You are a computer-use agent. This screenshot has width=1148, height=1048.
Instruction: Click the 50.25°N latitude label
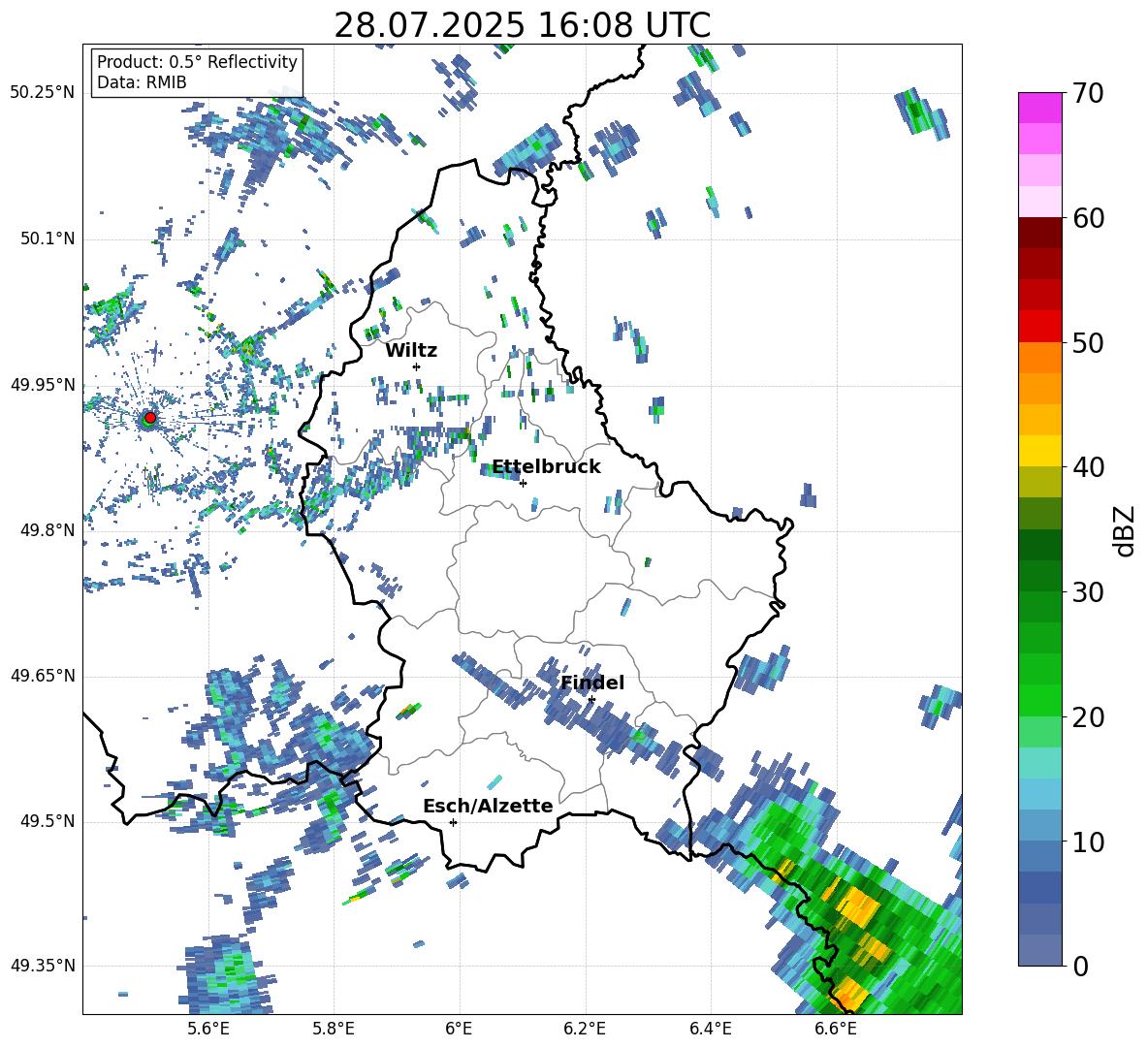(43, 93)
